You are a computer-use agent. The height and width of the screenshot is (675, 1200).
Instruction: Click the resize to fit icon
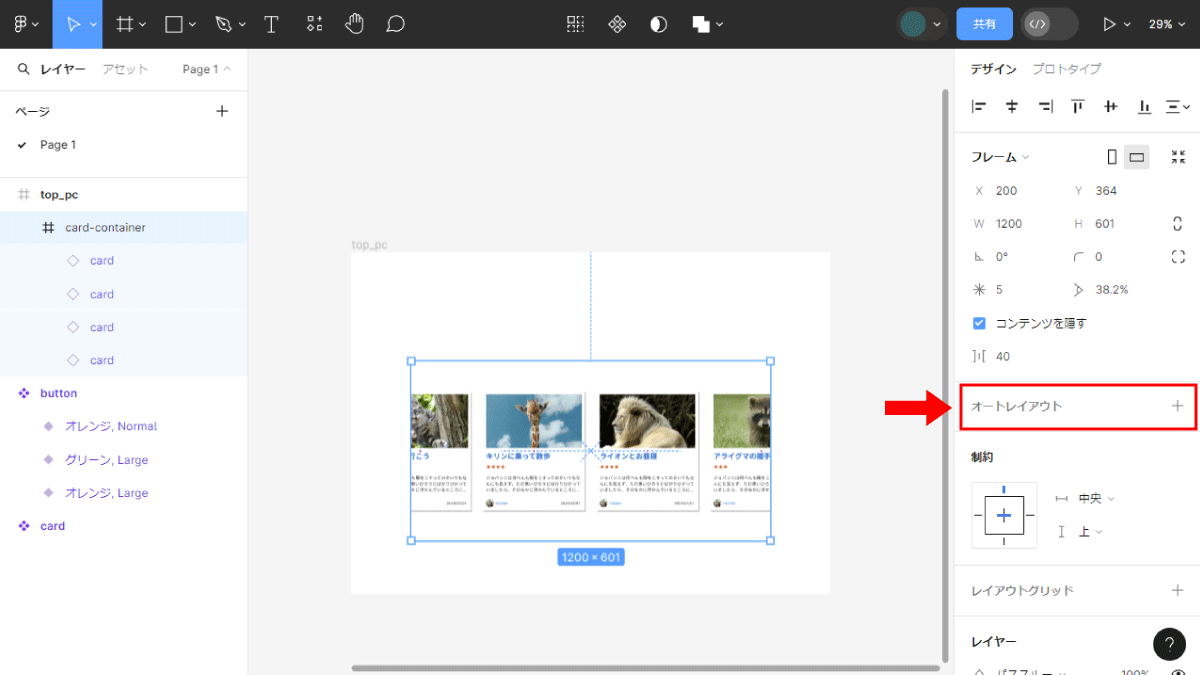[1178, 157]
